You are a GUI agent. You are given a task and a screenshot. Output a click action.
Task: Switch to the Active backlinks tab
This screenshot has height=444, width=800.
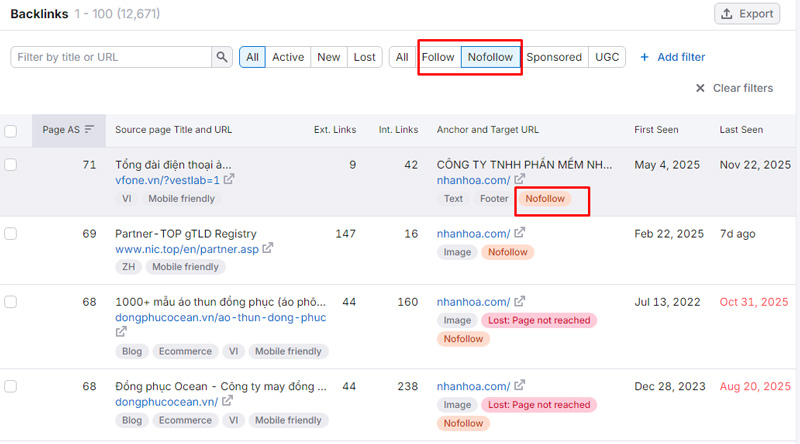tap(287, 57)
